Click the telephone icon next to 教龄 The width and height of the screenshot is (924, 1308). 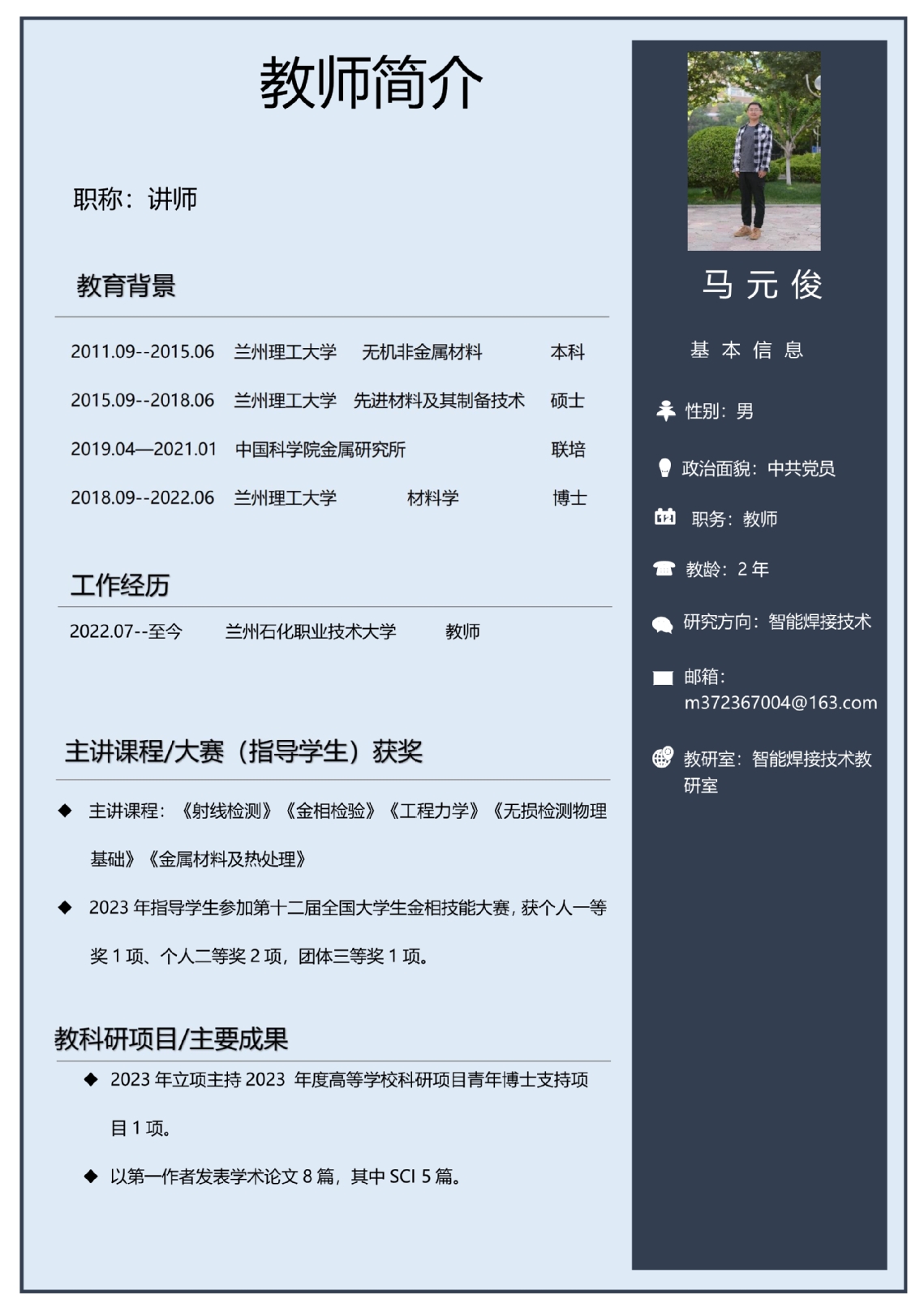tap(664, 569)
